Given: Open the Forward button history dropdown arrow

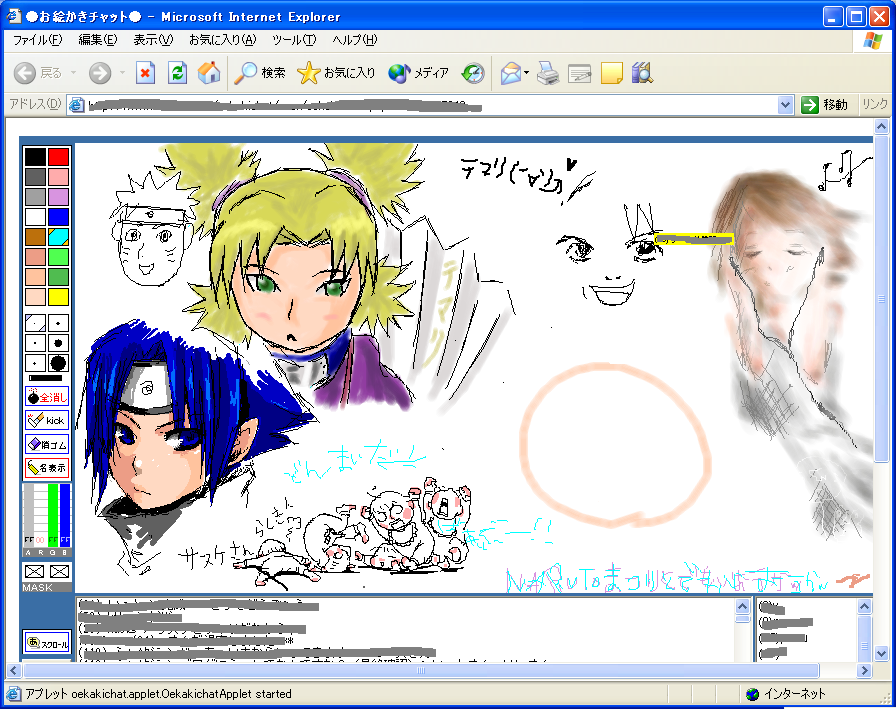Looking at the screenshot, I should coord(122,73).
